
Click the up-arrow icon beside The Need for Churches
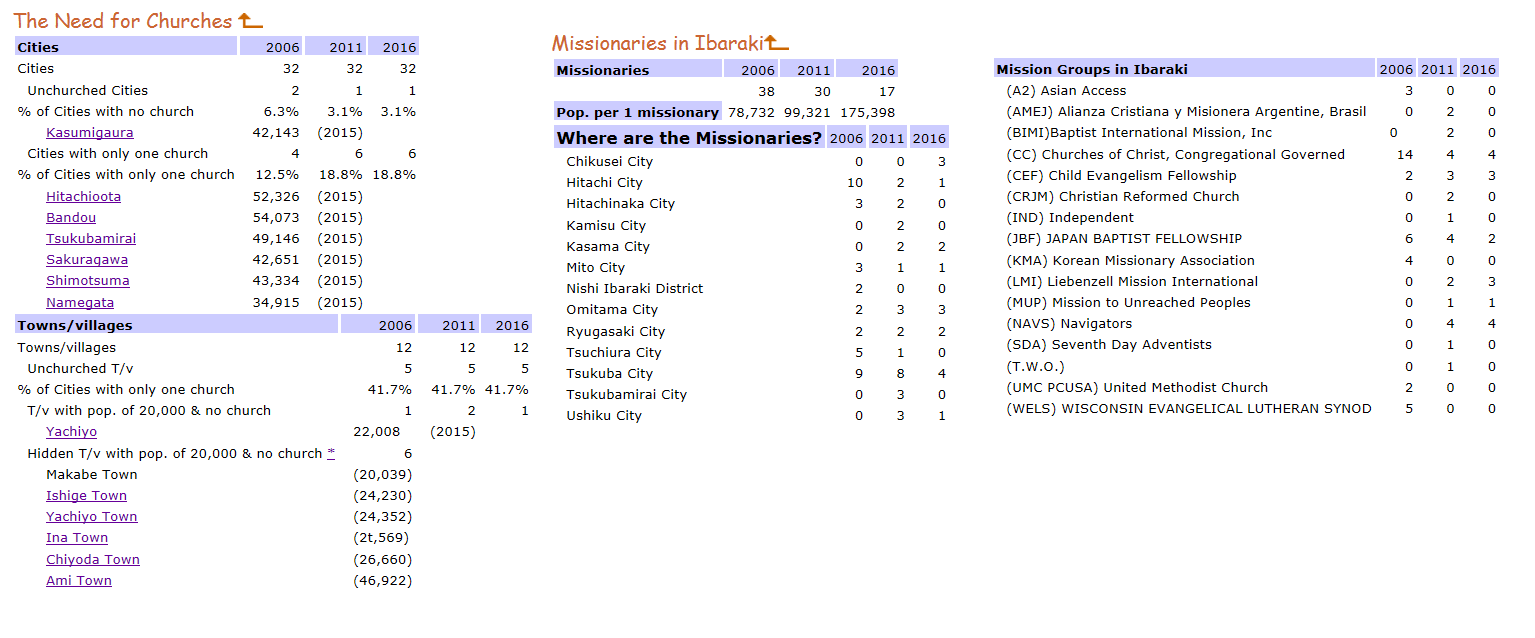[250, 21]
